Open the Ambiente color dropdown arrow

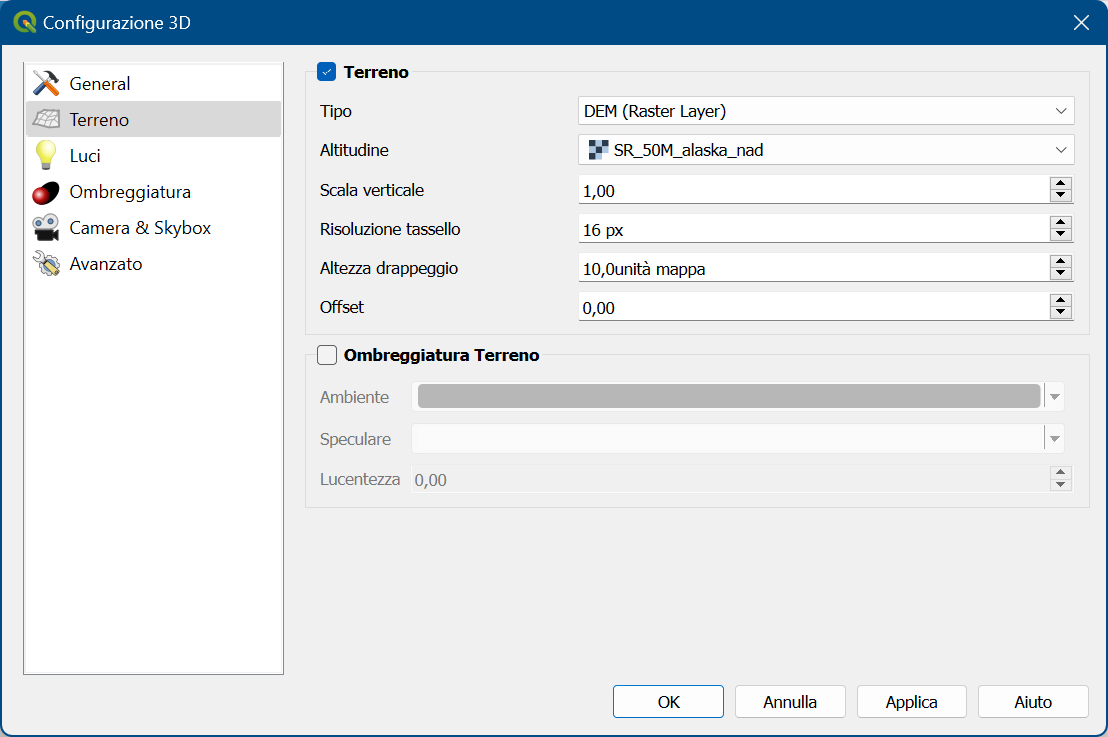(1054, 397)
